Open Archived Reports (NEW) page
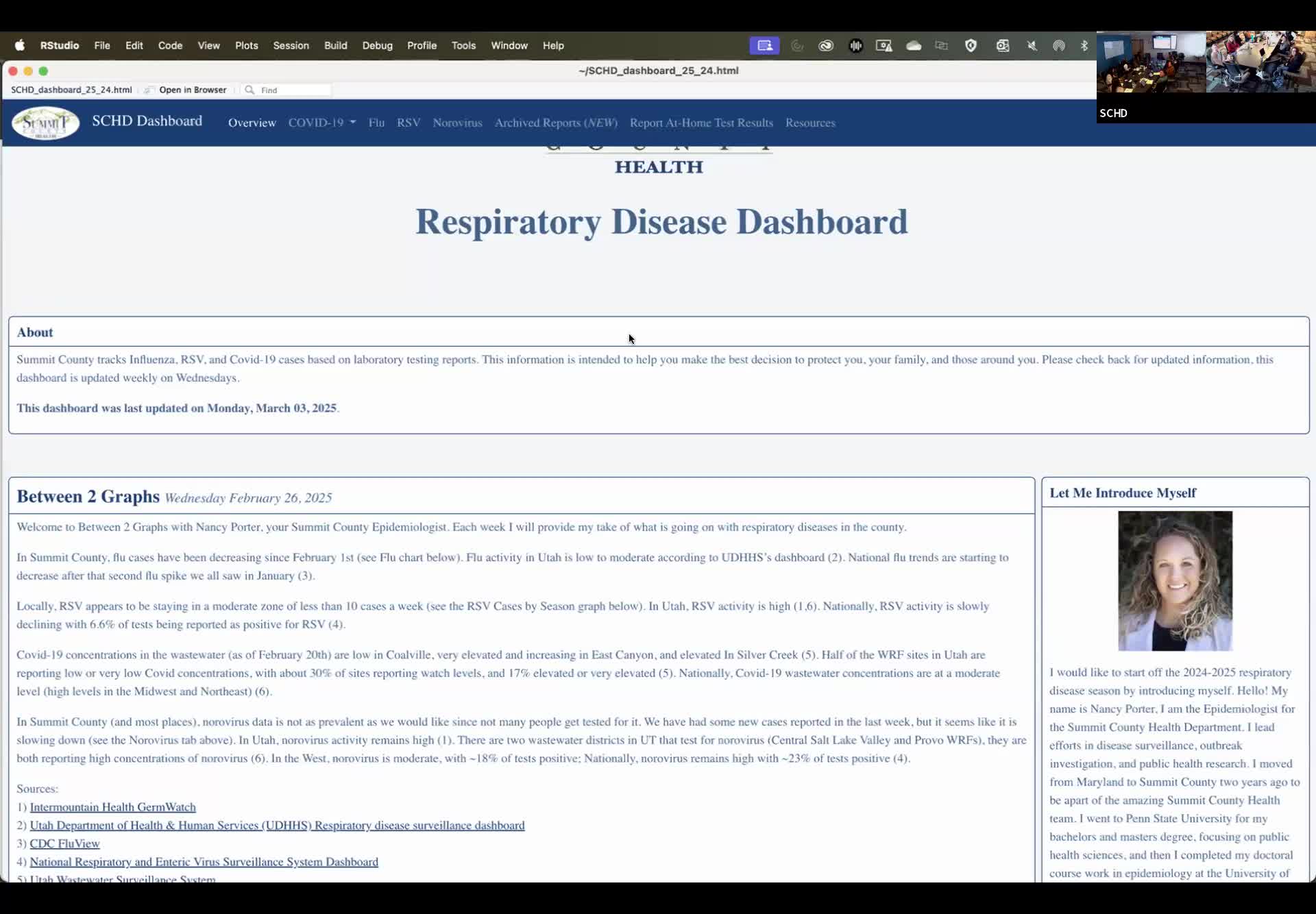Screen dimensions: 1316x914 point(555,123)
